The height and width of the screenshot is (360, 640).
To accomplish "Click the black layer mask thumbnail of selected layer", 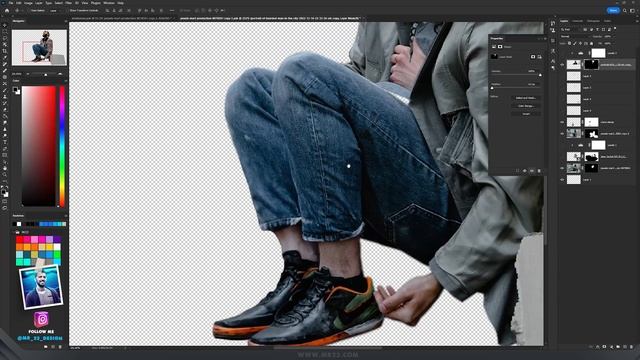I will 591,64.
